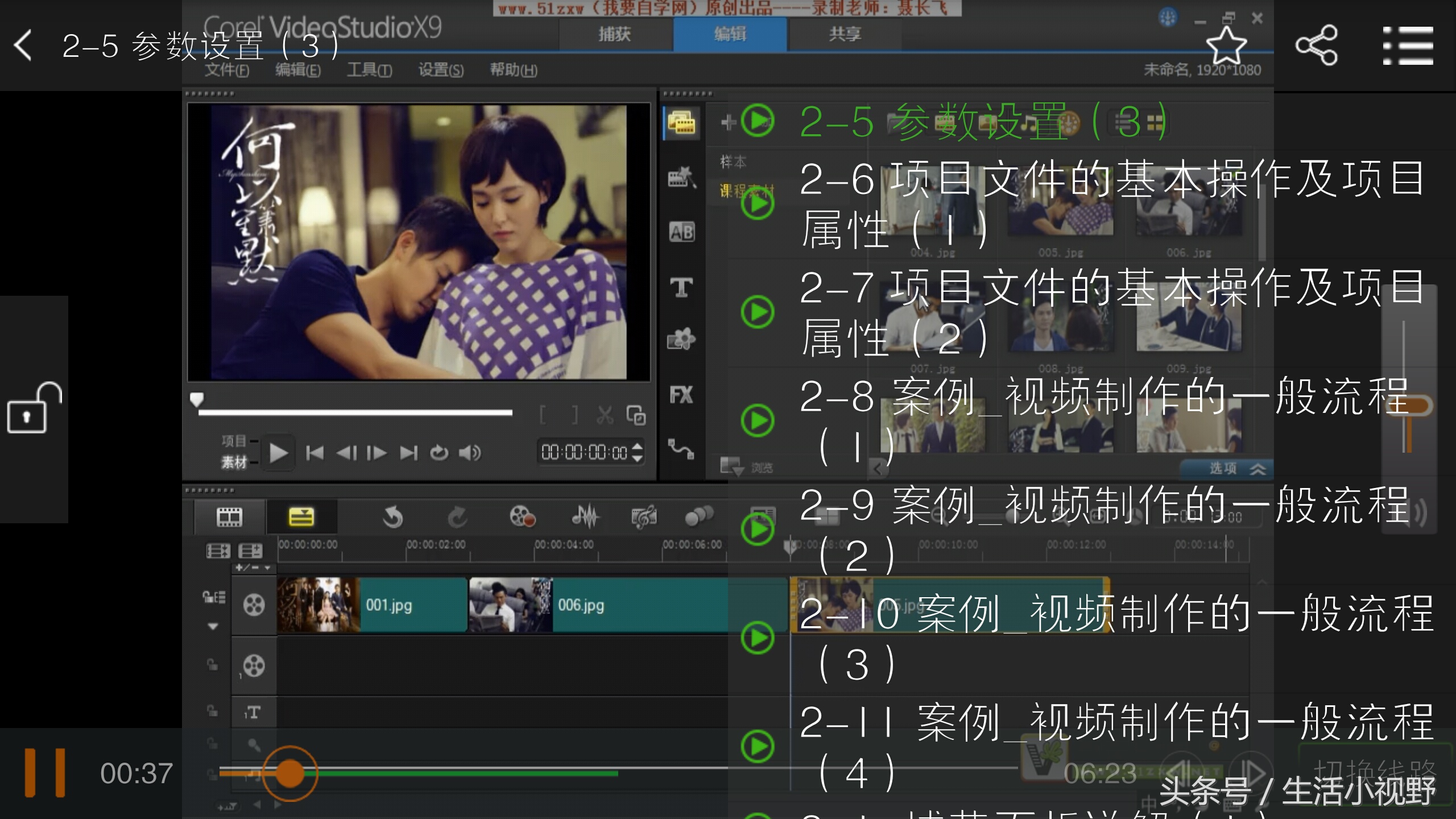Jump to start with Home button
Screen dimensions: 1456x819
(315, 453)
